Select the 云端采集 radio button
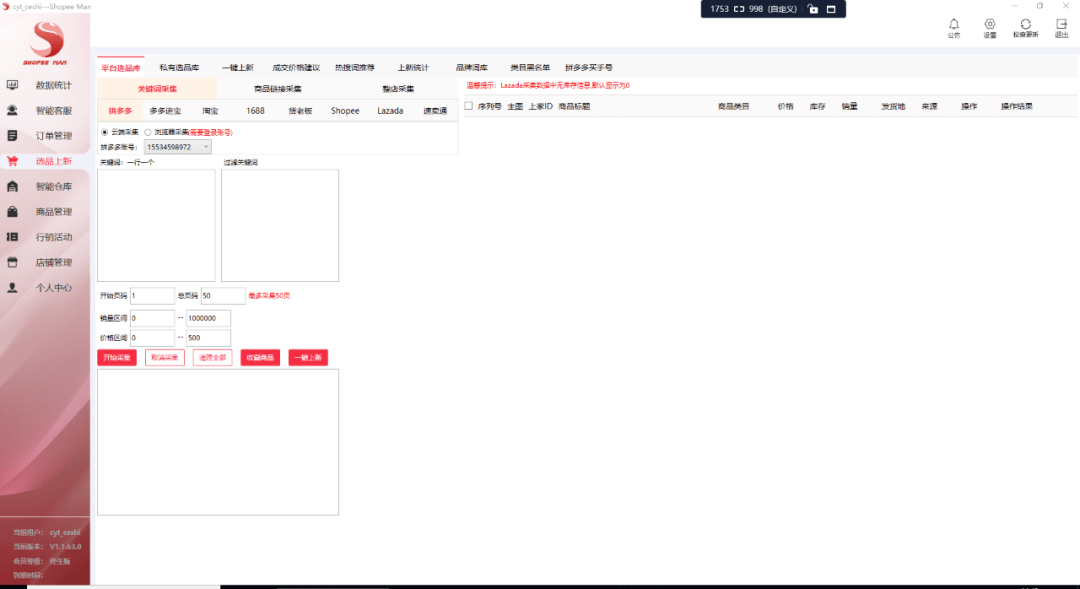1080x589 pixels. coord(105,132)
